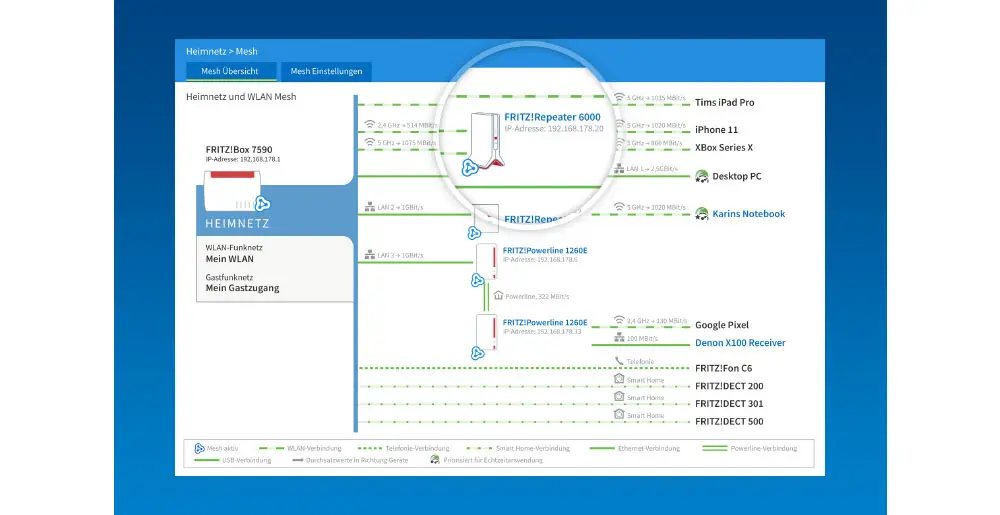Click the FRITZ!Box 7590 device image
Screen dimensions: 1000x515
tap(232, 191)
